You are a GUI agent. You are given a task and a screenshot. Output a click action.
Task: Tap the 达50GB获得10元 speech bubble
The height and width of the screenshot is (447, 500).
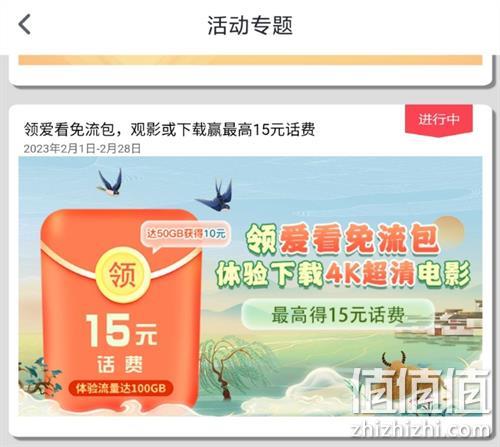coord(185,235)
